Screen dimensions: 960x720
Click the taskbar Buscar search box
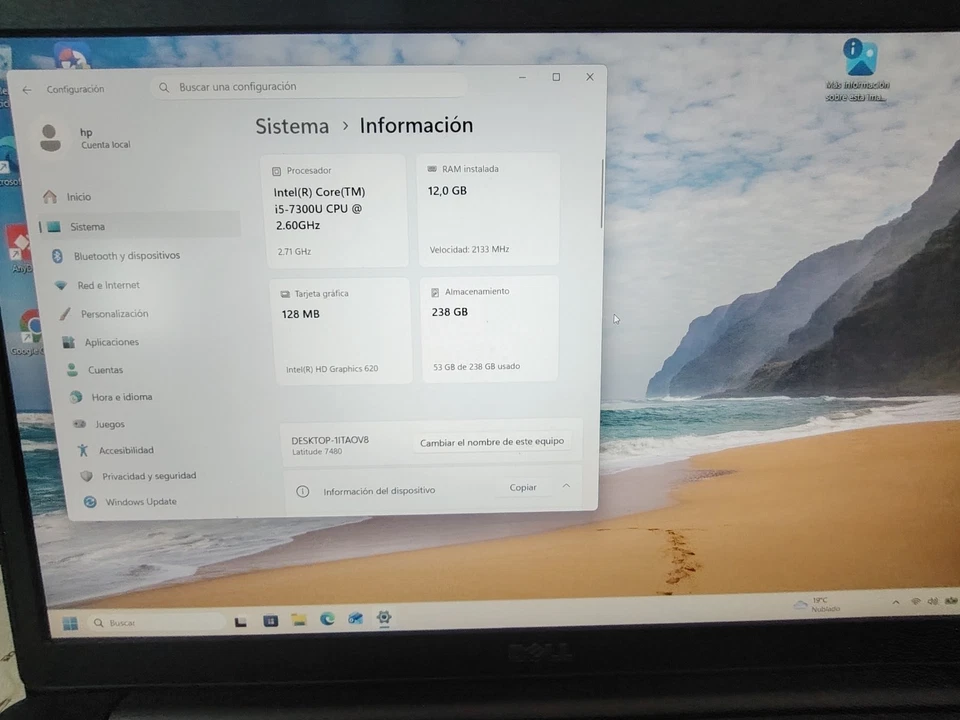(157, 623)
